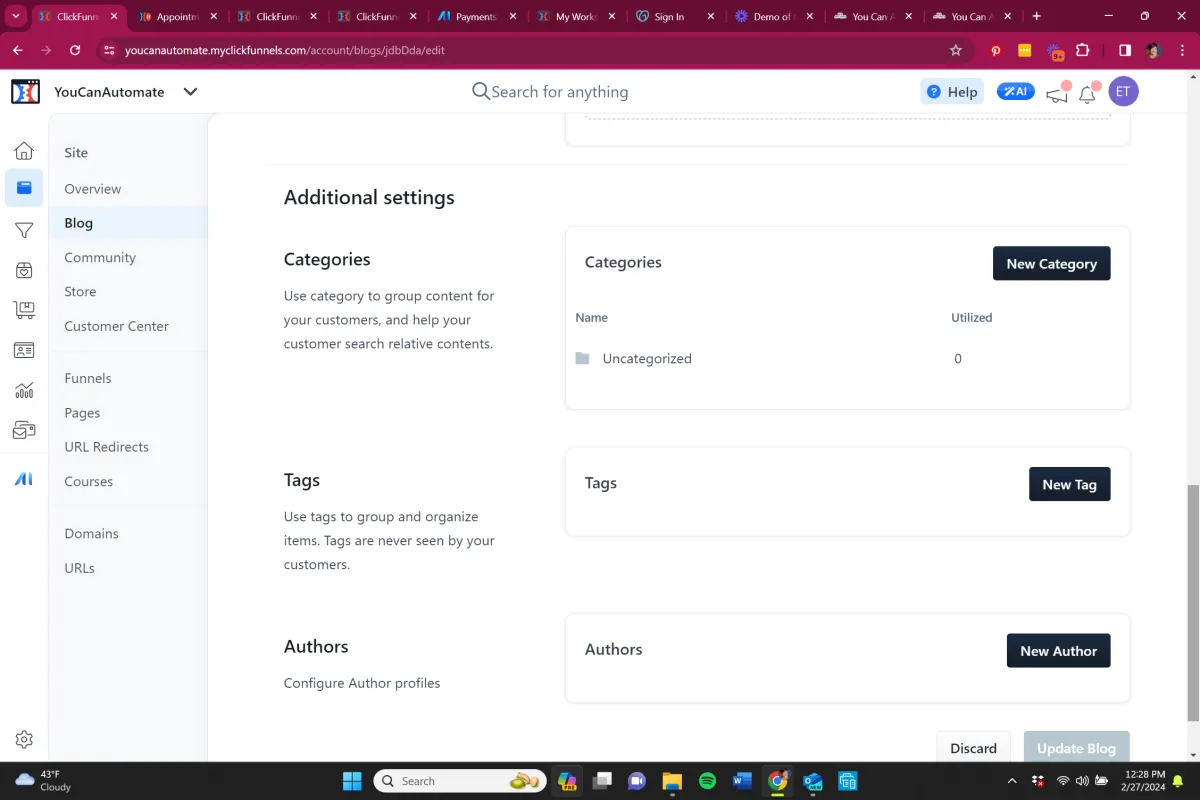Show hidden system tray icons chevron
Image resolution: width=1200 pixels, height=800 pixels.
(1011, 781)
